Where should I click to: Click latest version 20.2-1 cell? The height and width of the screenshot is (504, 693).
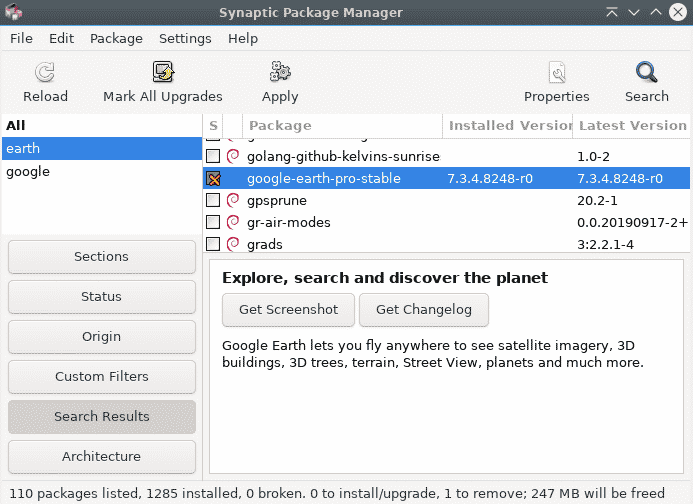(x=597, y=201)
